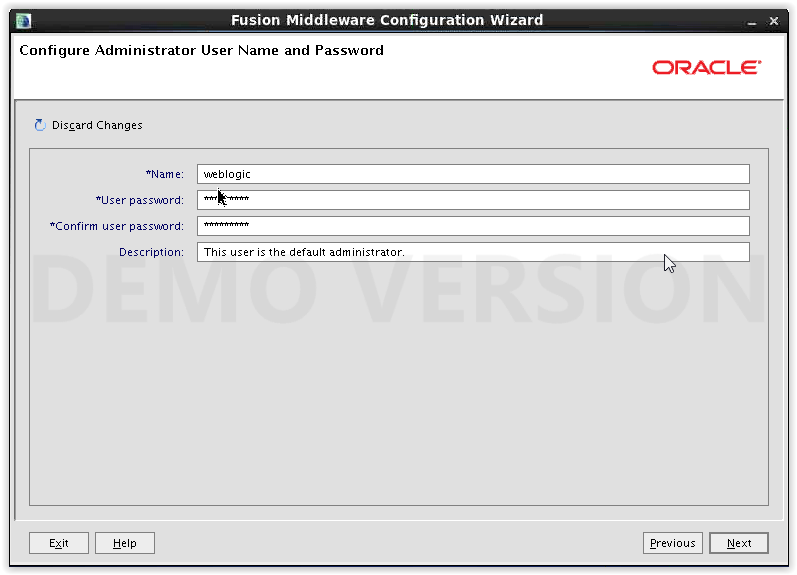Exit the configuration wizard
The width and height of the screenshot is (797, 575).
[x=58, y=543]
